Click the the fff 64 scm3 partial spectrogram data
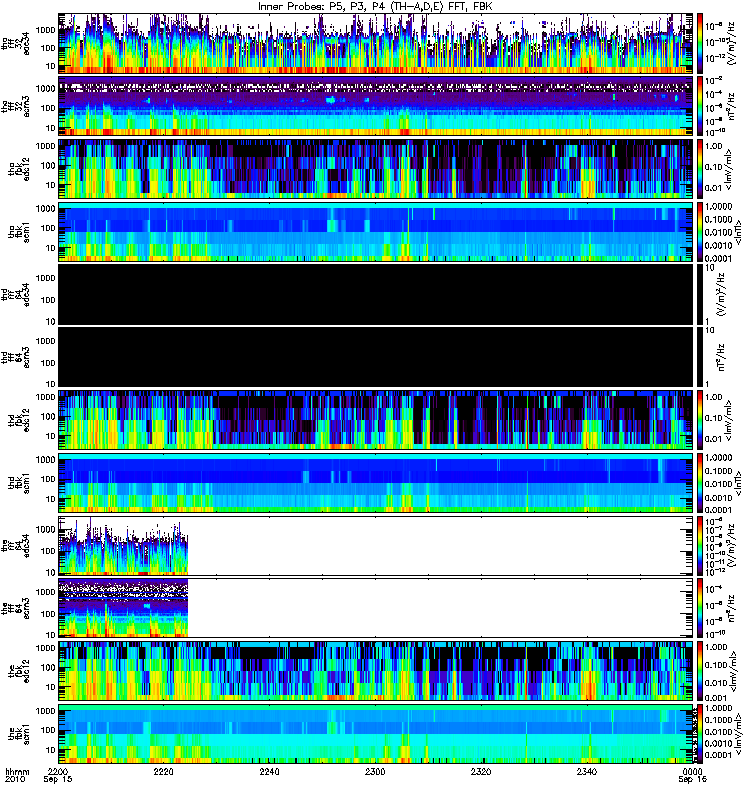The image size is (750, 800). [x=123, y=608]
